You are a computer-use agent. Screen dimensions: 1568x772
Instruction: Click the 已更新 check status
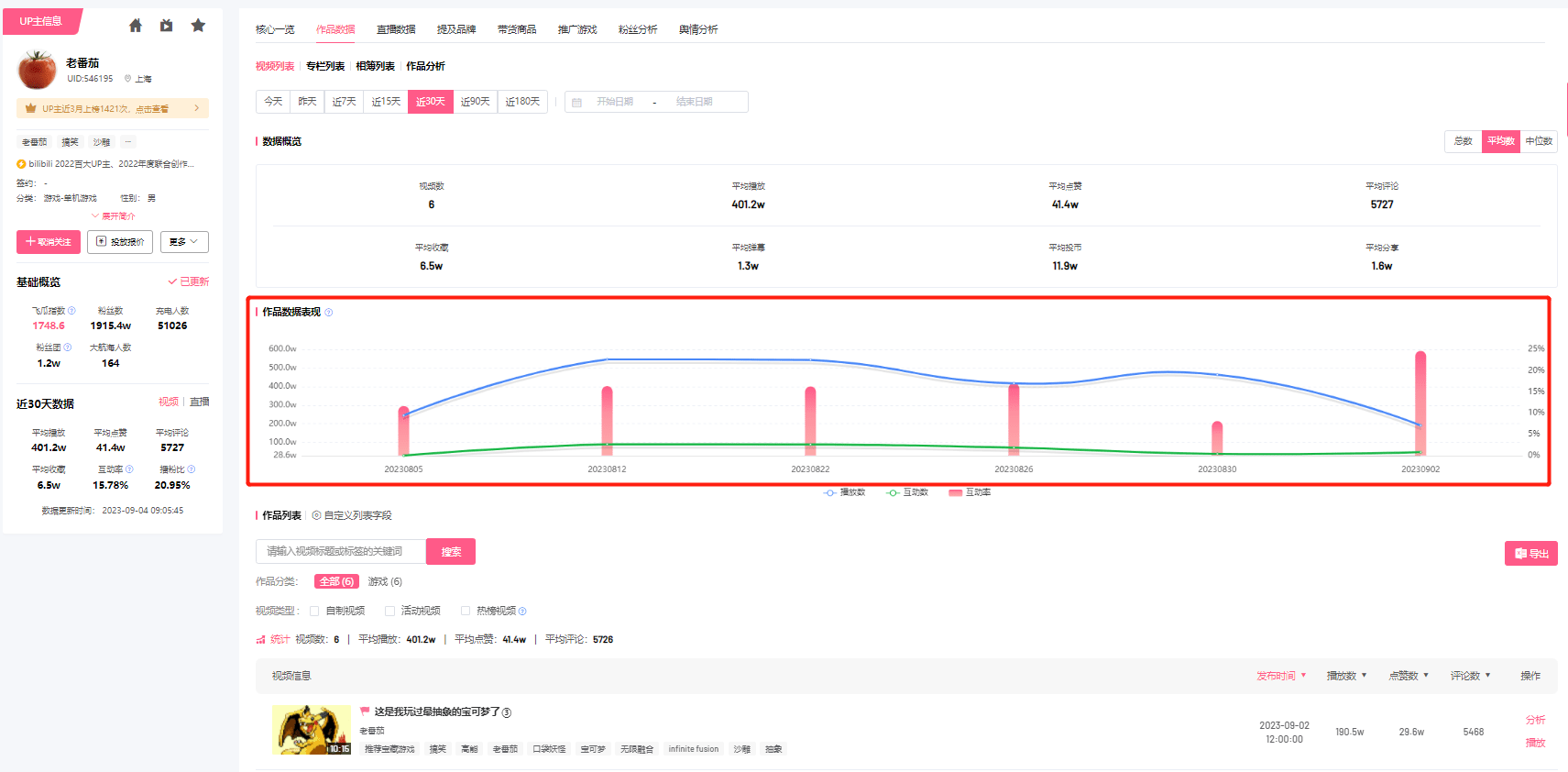(x=189, y=281)
